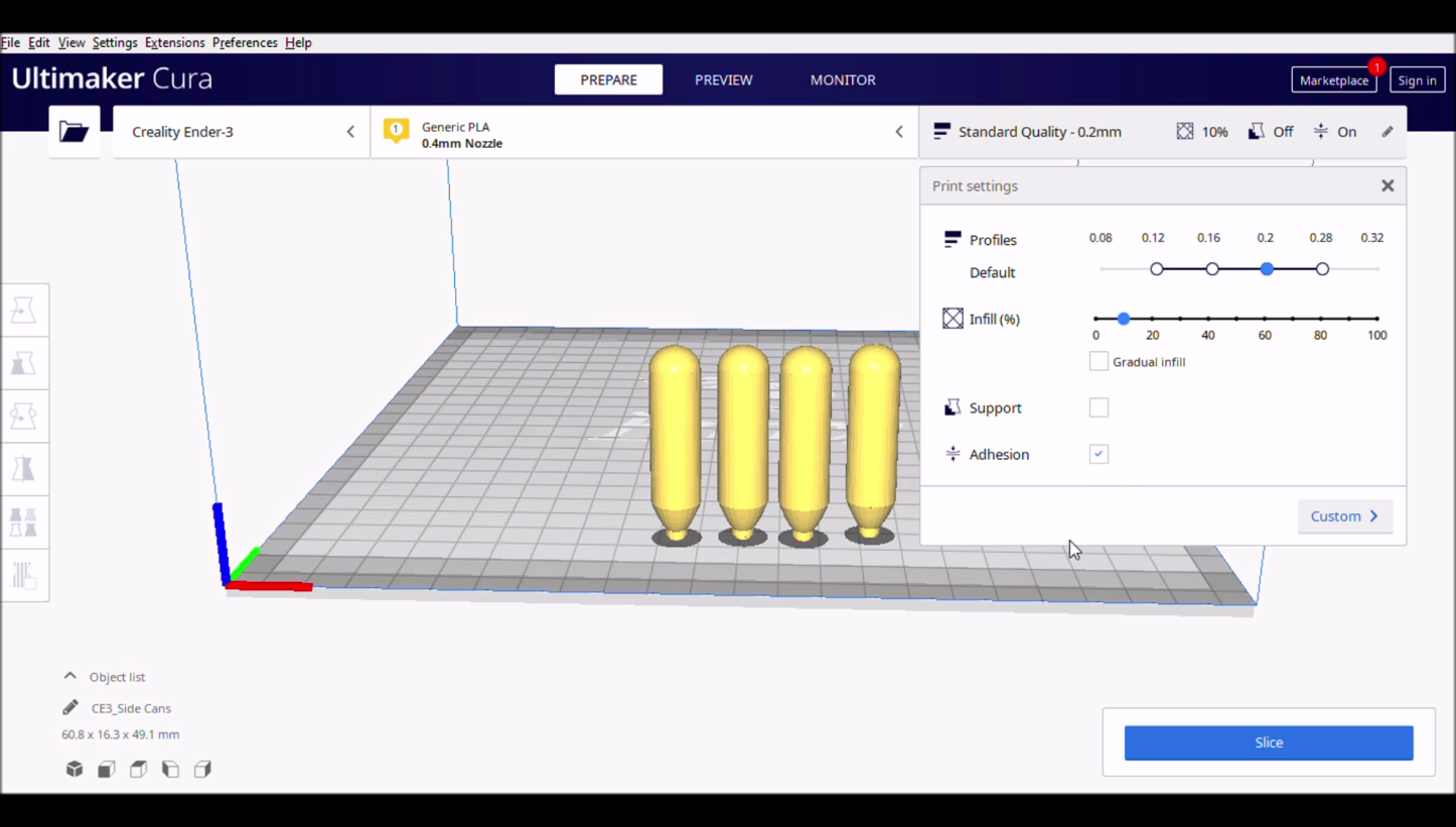Viewport: 1456px width, 827px height.
Task: Click the Custom settings button
Action: click(x=1345, y=517)
